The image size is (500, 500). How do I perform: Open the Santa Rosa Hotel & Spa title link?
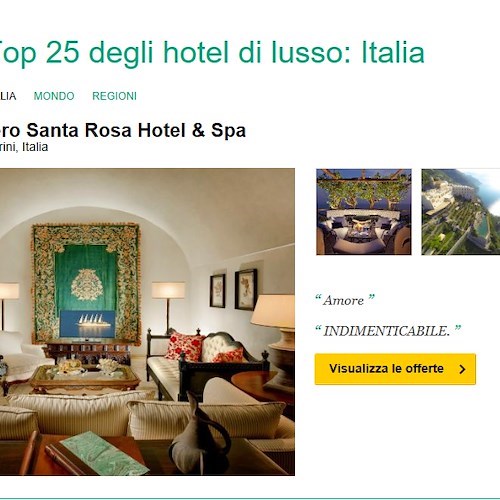point(123,130)
